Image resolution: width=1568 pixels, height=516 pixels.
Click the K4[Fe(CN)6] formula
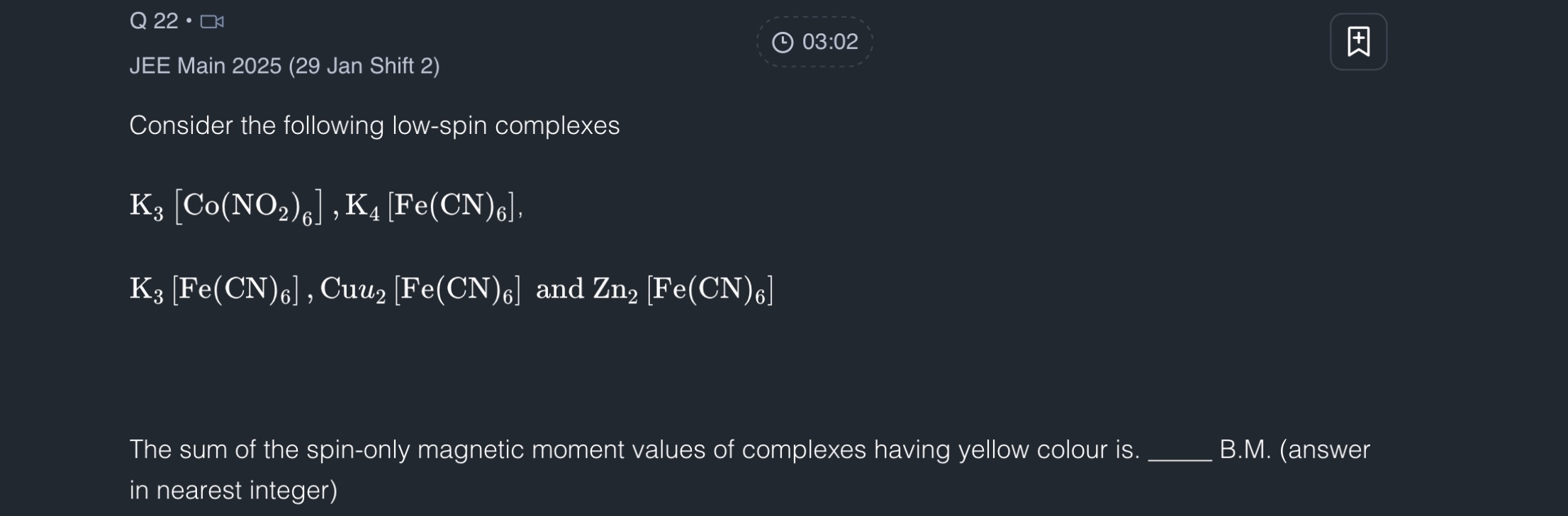430,206
